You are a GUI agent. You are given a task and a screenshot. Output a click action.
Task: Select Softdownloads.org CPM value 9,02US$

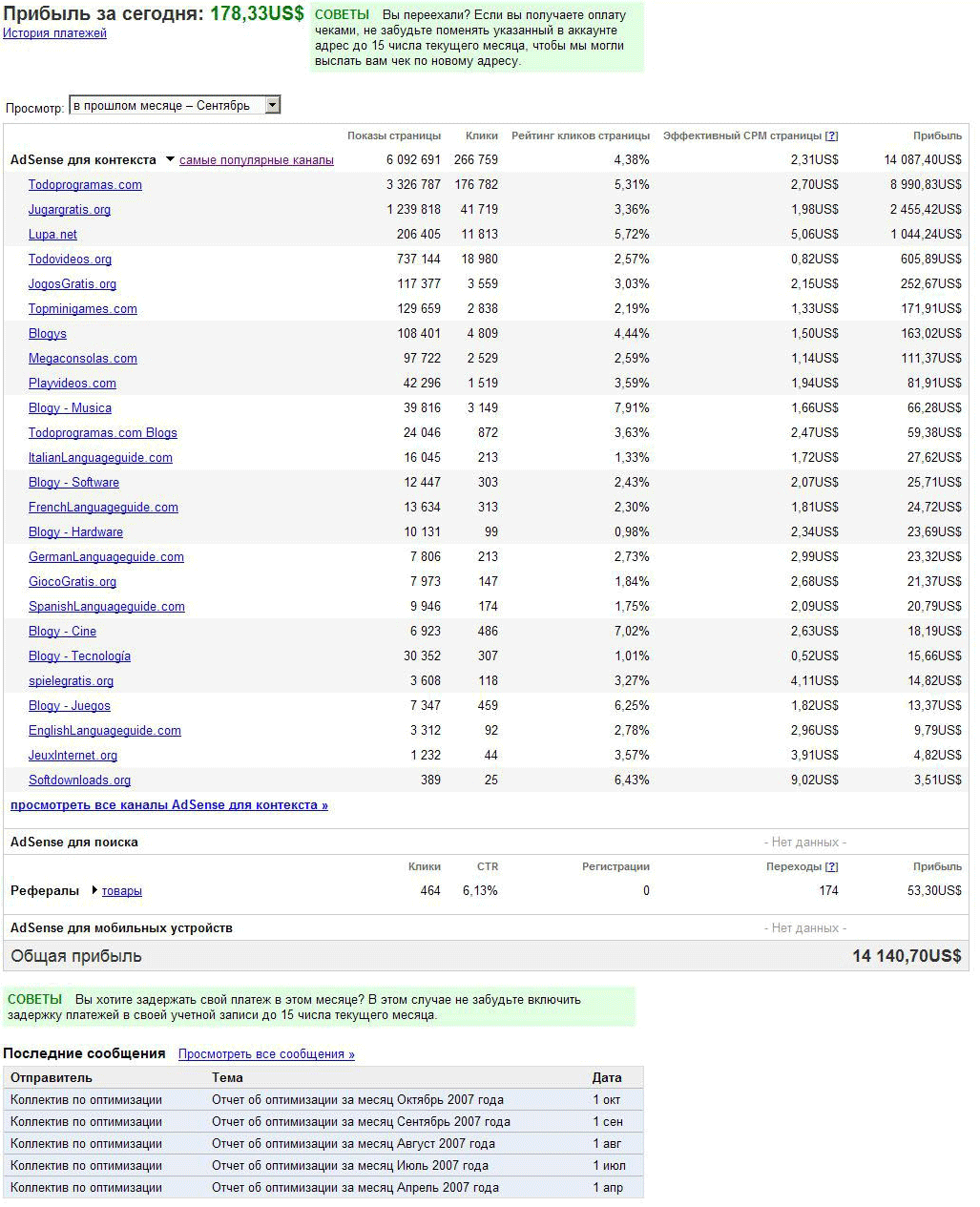click(x=814, y=780)
